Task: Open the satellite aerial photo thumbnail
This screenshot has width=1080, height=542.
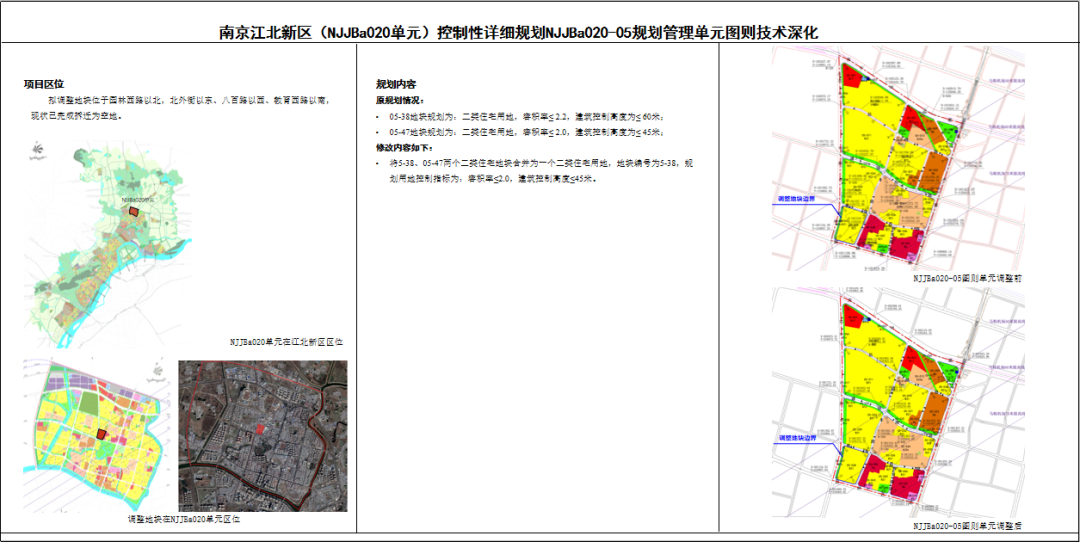Action: pyautogui.click(x=262, y=436)
